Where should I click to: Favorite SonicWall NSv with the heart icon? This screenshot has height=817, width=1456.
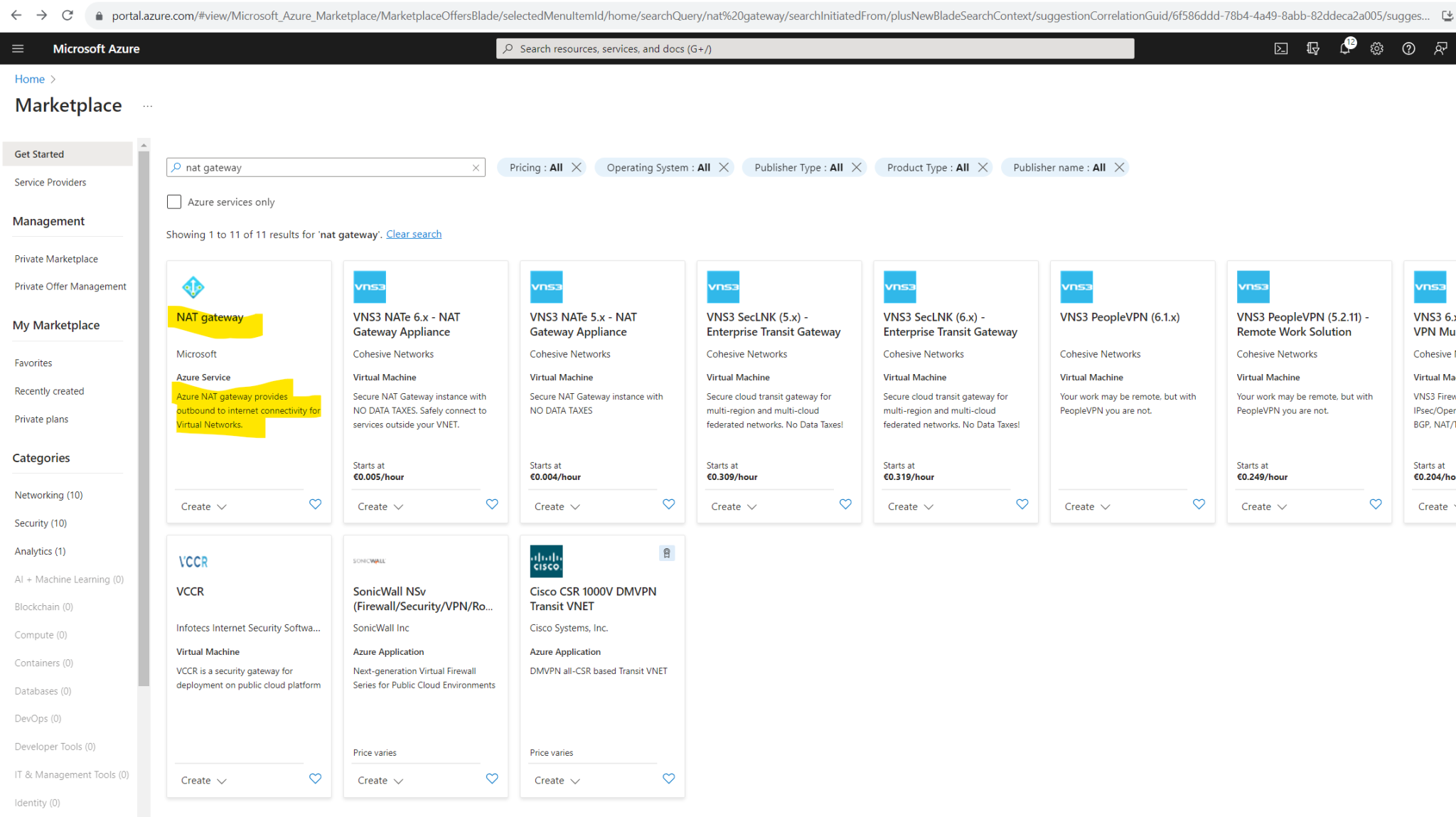coord(492,779)
